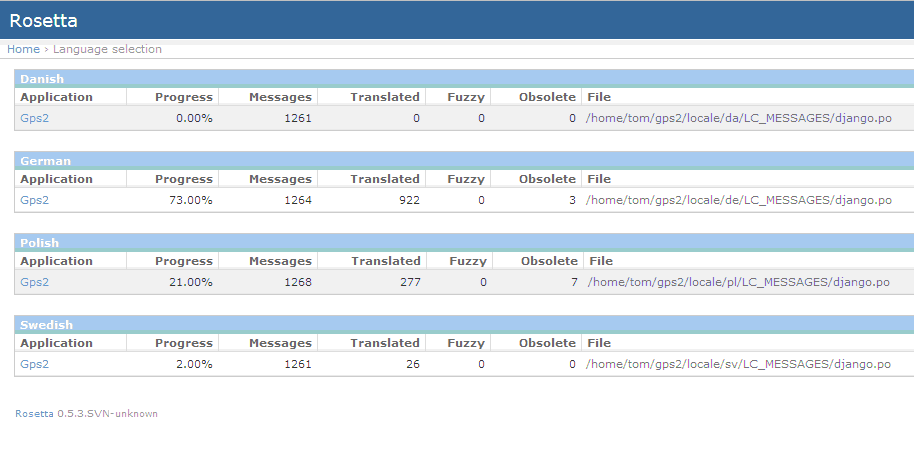Open Gps2 application under Swedish
Screen dimensions: 914x464
pyautogui.click(x=34, y=364)
